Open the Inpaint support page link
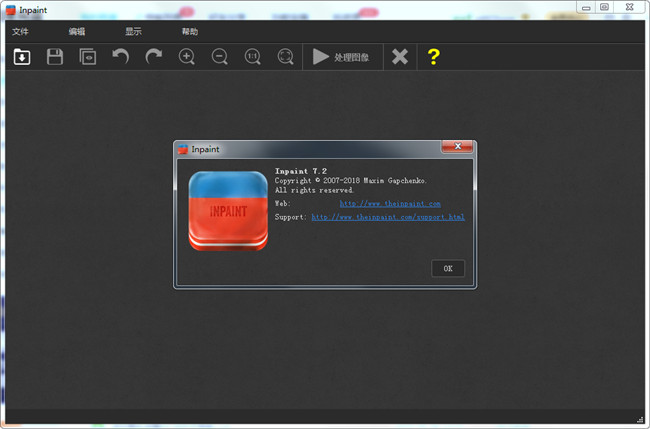The image size is (650, 429). (x=387, y=217)
